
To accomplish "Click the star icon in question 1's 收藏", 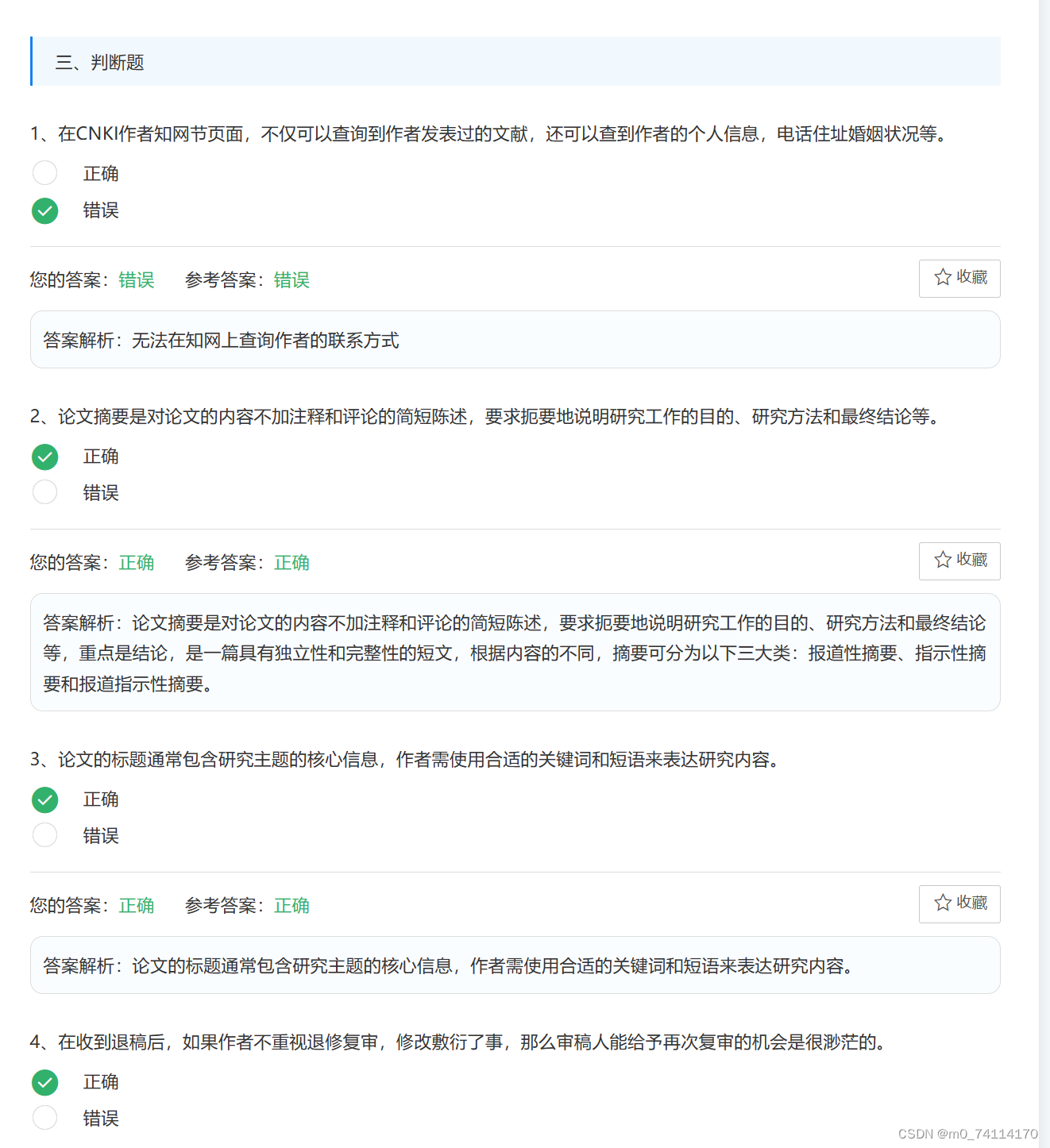I will click(x=943, y=277).
